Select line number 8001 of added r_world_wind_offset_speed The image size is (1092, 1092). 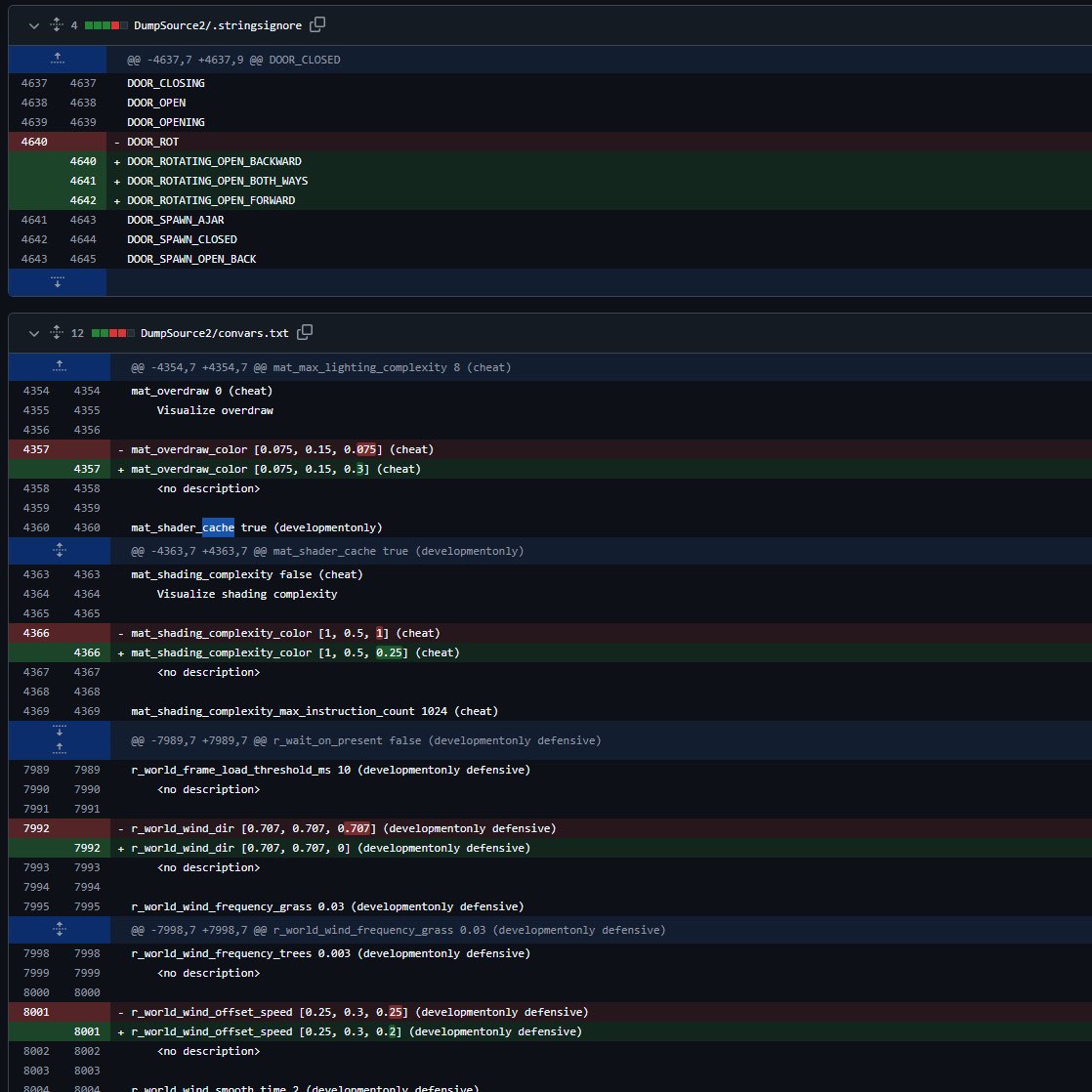[x=87, y=1031]
